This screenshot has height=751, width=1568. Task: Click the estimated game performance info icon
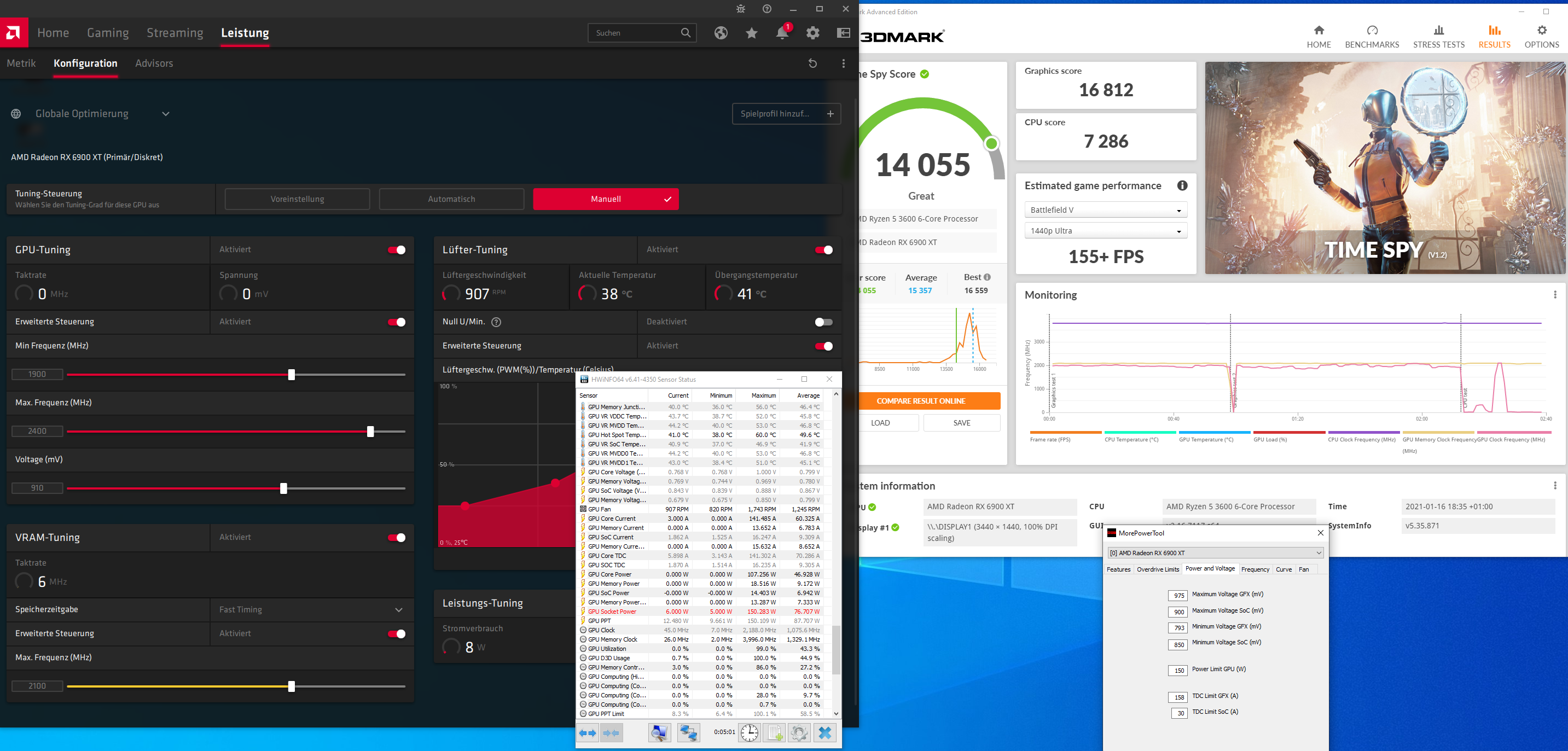click(x=1182, y=185)
